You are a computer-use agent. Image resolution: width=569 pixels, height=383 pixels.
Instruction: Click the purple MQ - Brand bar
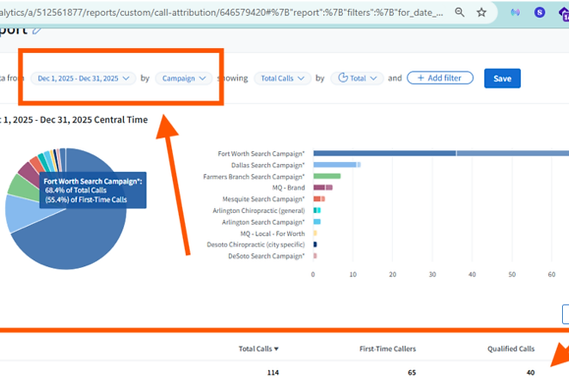pos(323,188)
